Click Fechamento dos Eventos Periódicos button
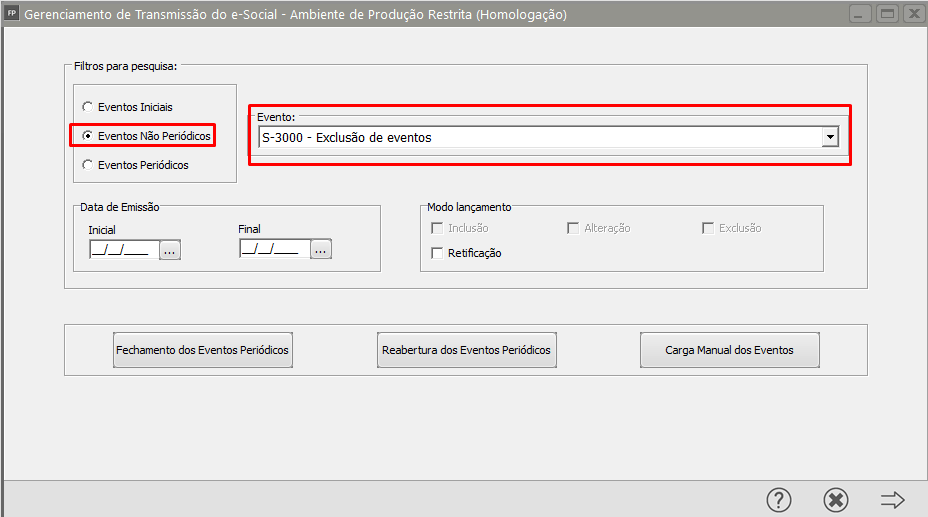Screen dimensions: 928x517 point(203,351)
